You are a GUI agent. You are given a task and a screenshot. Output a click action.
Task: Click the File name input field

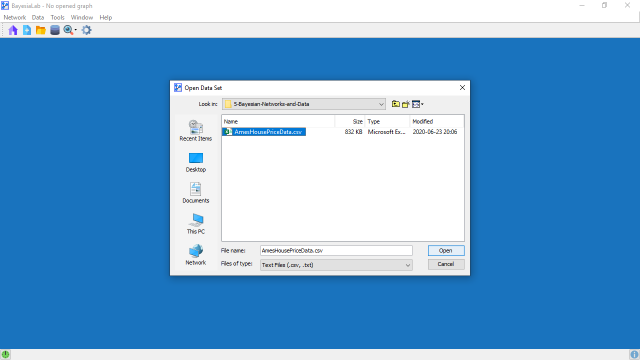pyautogui.click(x=336, y=251)
